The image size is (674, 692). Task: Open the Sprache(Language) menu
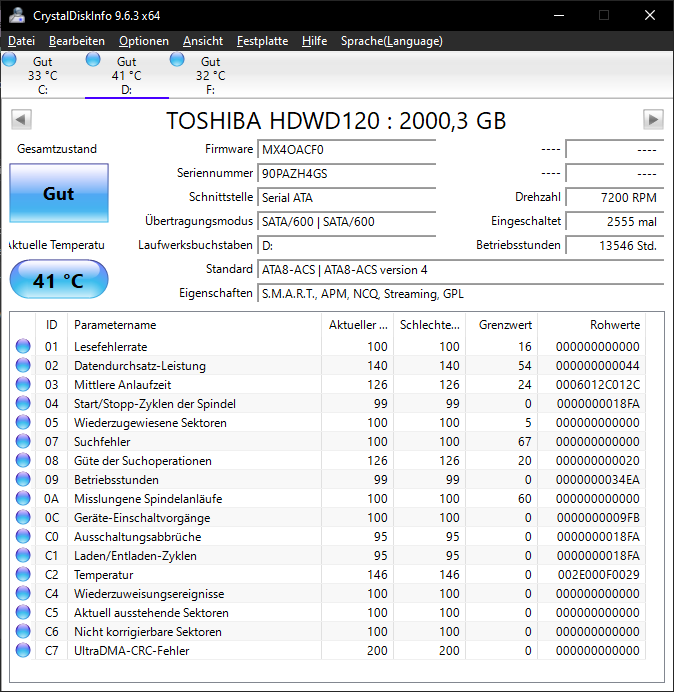[x=392, y=41]
